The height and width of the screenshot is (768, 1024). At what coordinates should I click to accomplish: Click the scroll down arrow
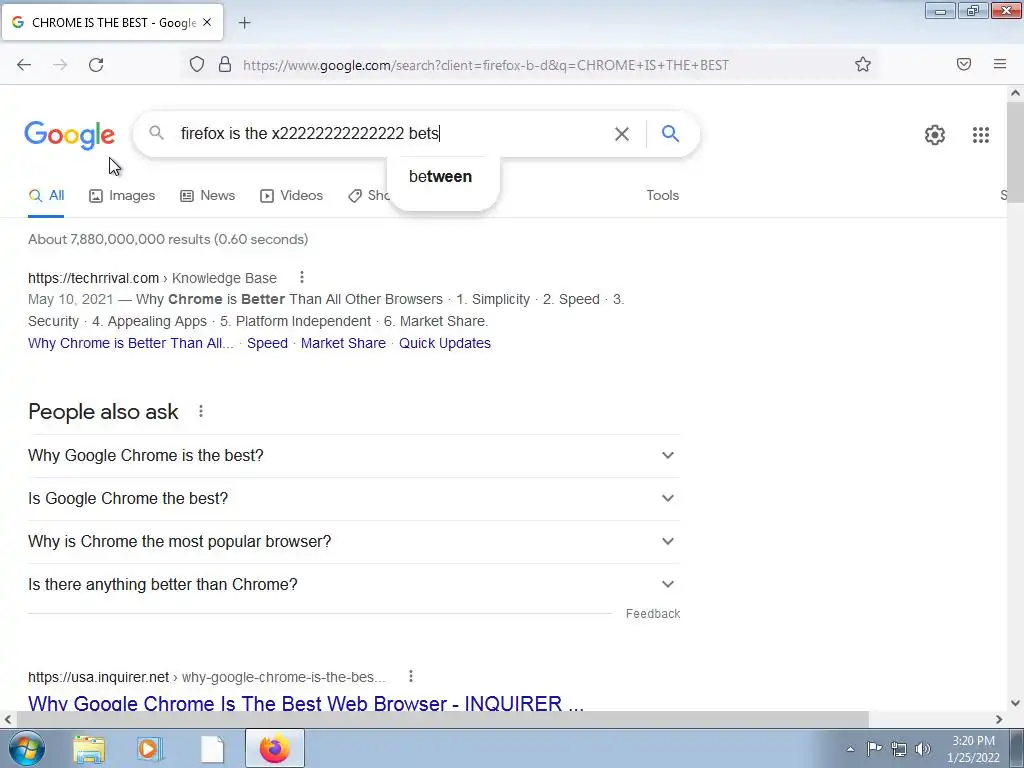pos(1015,703)
